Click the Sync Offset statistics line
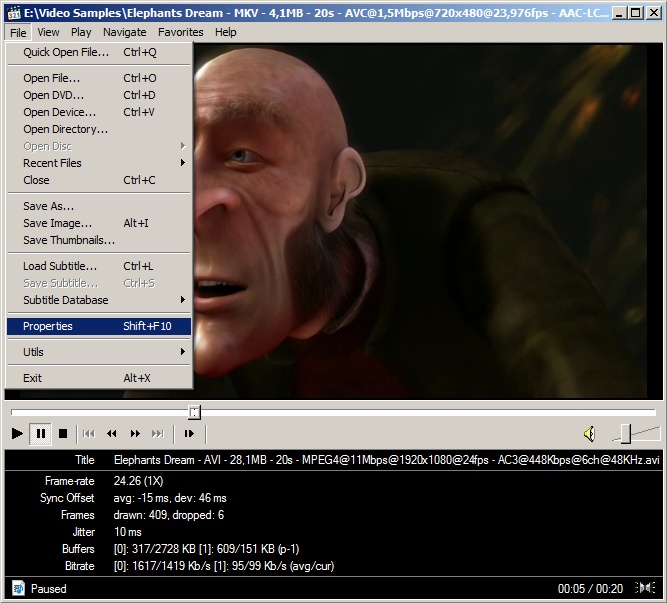This screenshot has height=603, width=667. 170,498
